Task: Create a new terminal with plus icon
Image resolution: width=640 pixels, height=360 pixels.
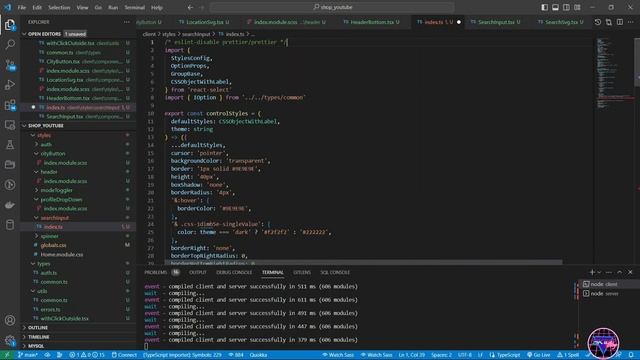Action: click(592, 272)
